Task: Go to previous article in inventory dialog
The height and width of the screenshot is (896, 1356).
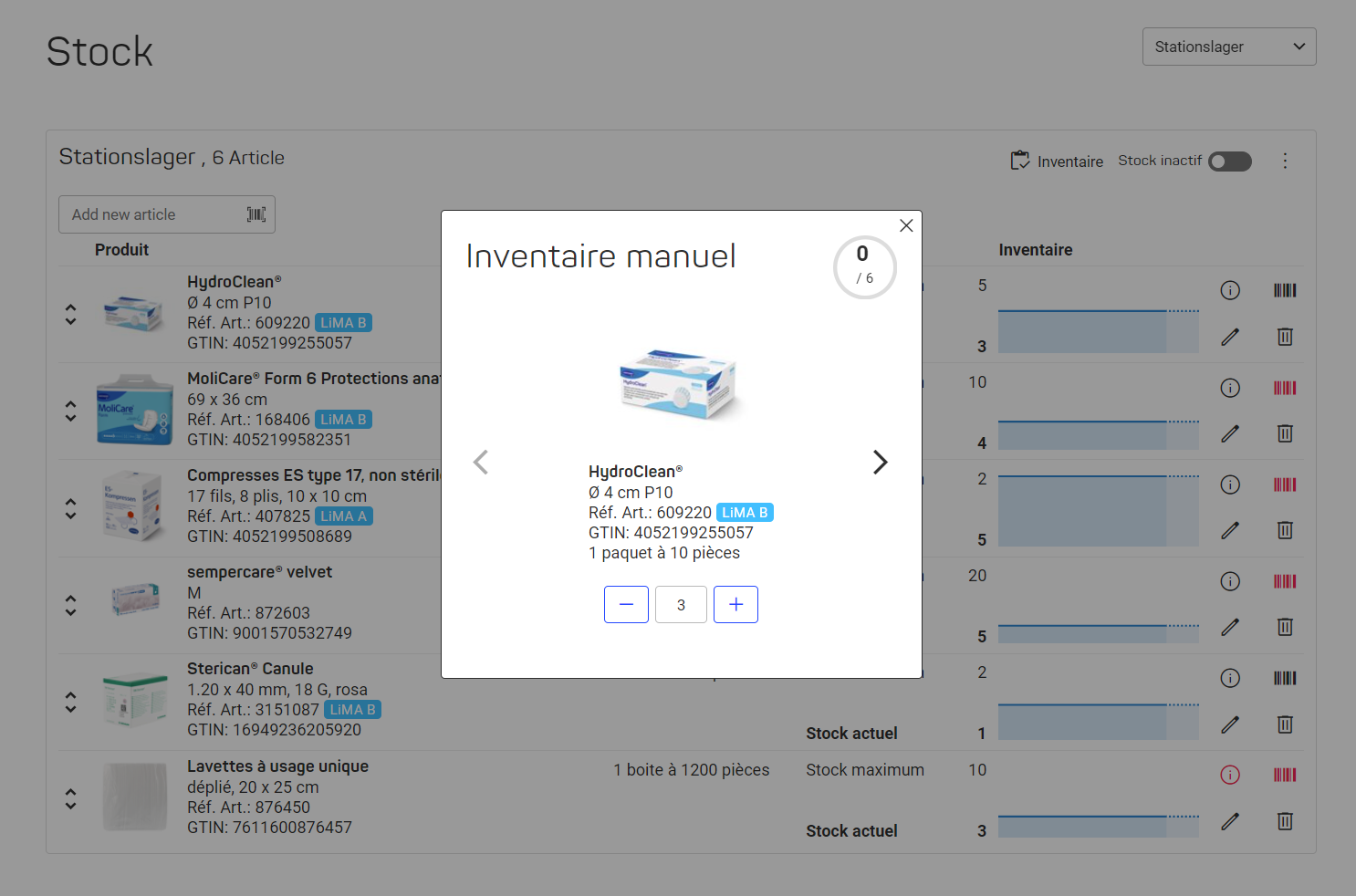Action: coord(481,463)
